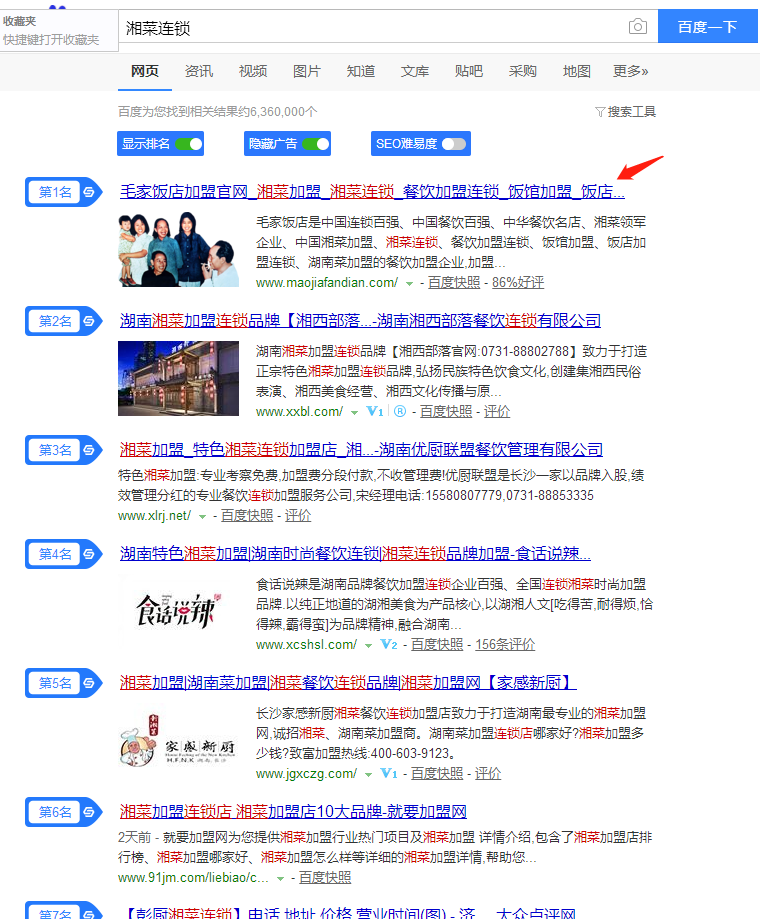
Task: Open 百度快照 for www.jgxczg.com
Action: (437, 773)
